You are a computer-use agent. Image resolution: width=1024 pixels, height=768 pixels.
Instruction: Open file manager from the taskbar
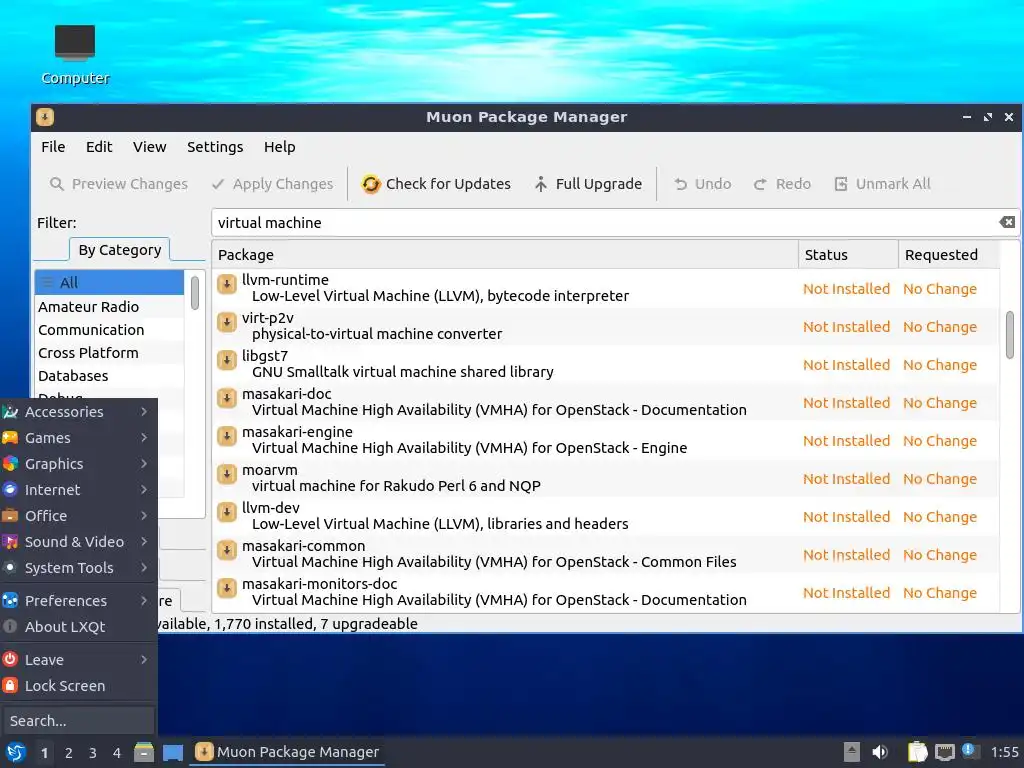coord(144,752)
